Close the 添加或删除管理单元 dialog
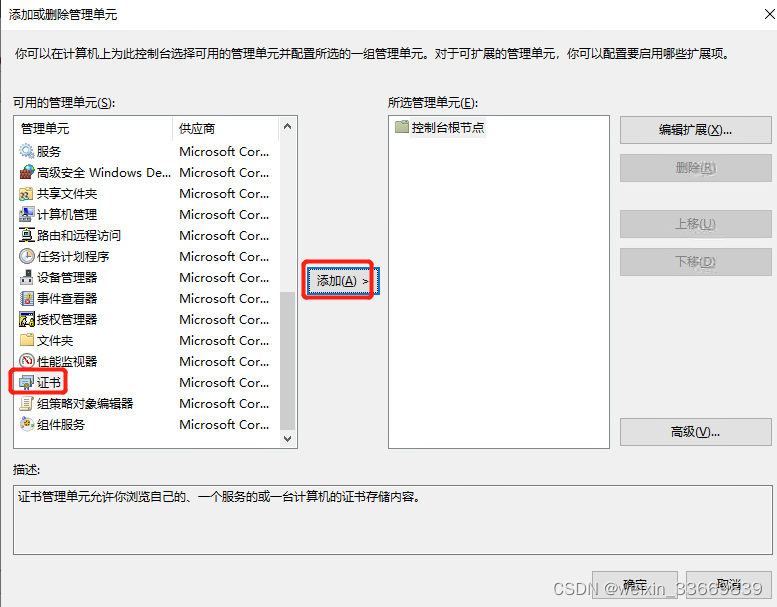Viewport: 777px width, 607px height. pyautogui.click(x=769, y=14)
